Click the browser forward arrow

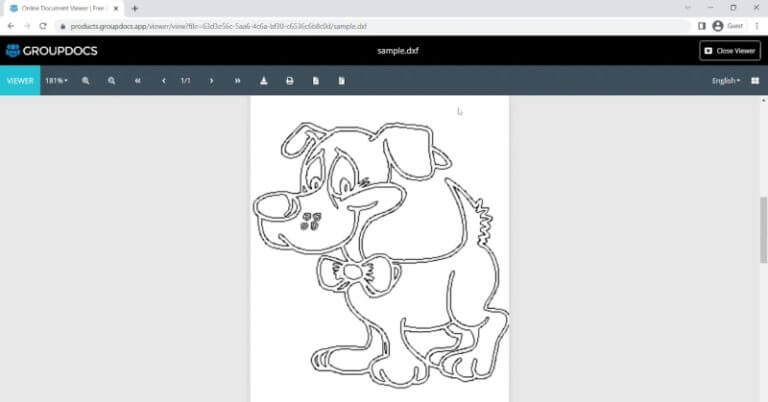(x=27, y=26)
